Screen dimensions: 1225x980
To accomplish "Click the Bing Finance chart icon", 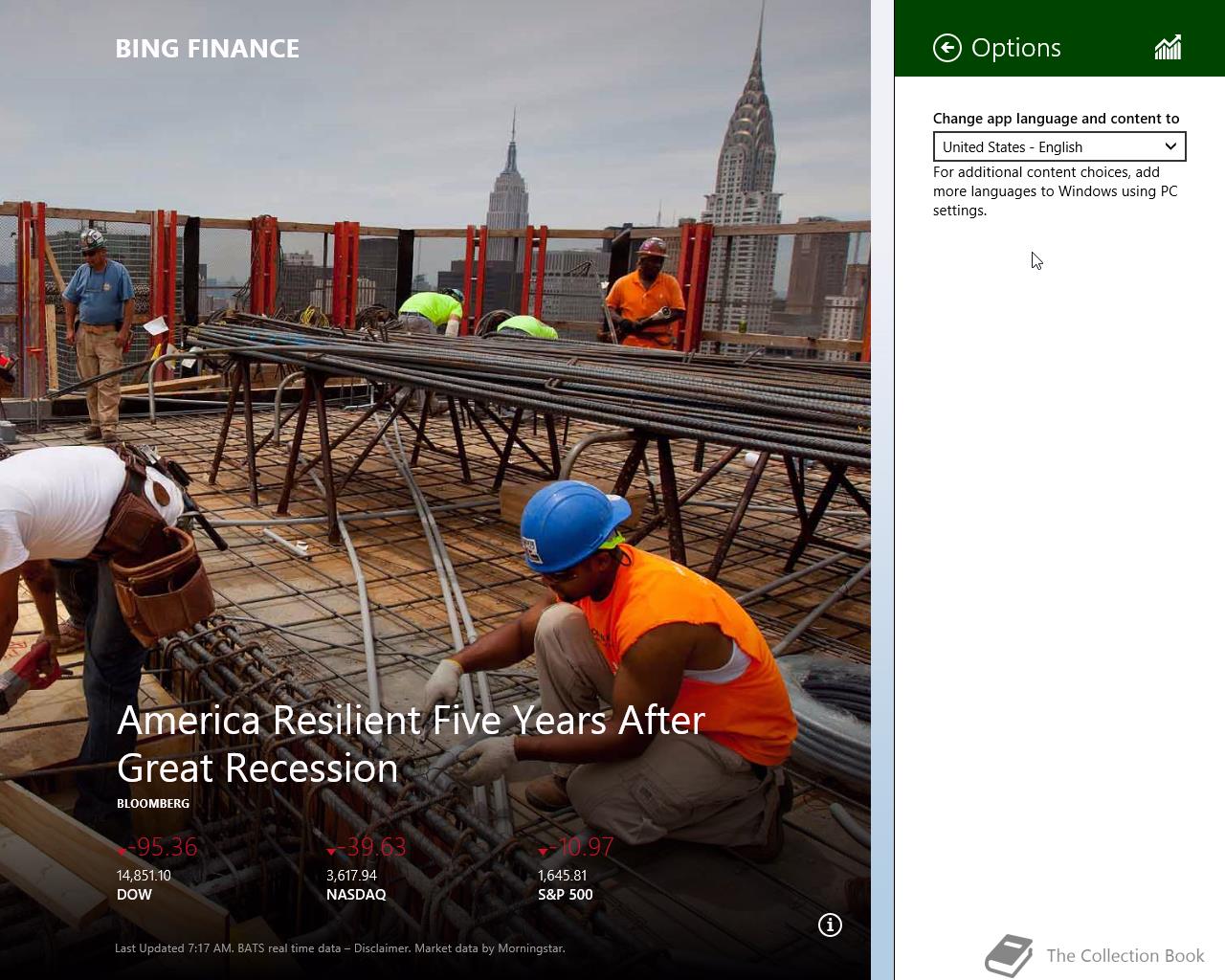I will tap(1168, 48).
